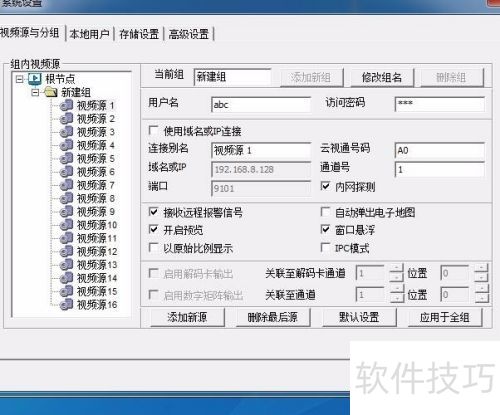
Task: Decrease 关联至解码卡通道 spinner value
Action: [396, 277]
